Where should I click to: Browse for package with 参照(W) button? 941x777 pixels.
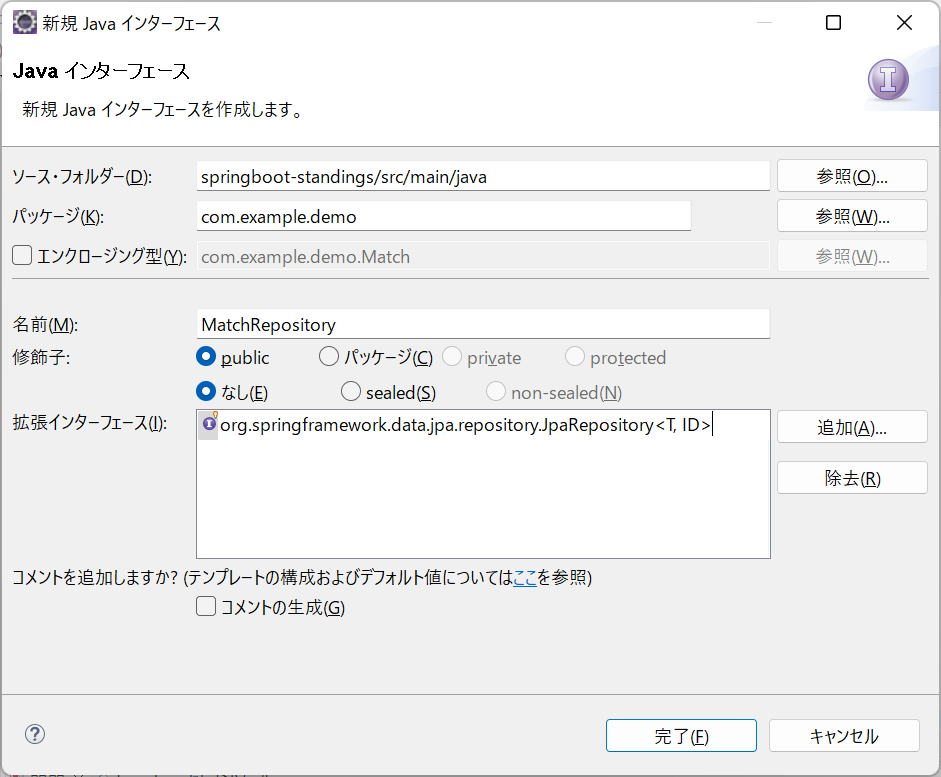pyautogui.click(x=851, y=216)
